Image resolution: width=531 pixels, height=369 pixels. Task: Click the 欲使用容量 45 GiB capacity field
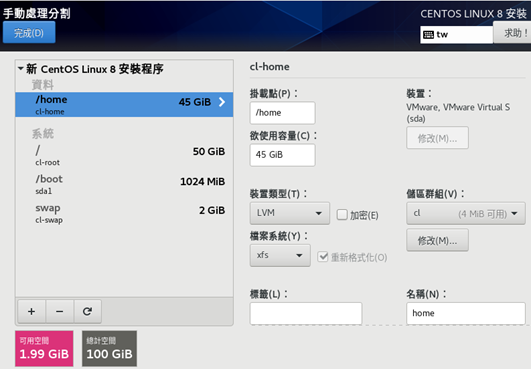click(x=282, y=155)
